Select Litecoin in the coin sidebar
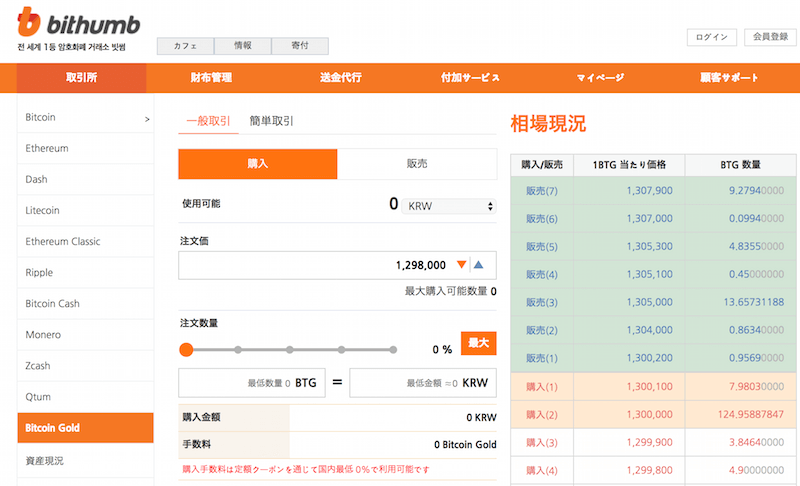This screenshot has width=800, height=486. coord(85,211)
